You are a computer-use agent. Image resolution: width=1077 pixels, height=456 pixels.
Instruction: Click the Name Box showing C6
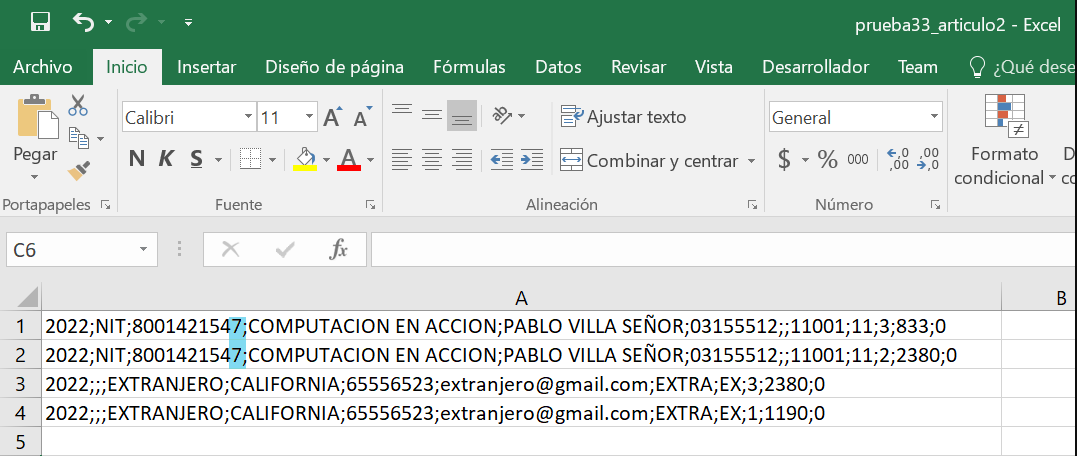point(81,250)
